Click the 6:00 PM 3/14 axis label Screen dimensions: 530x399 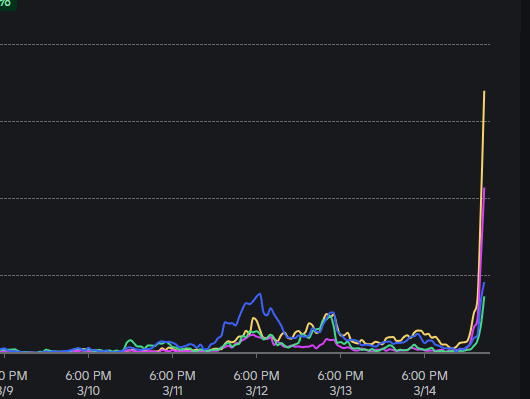[425, 383]
